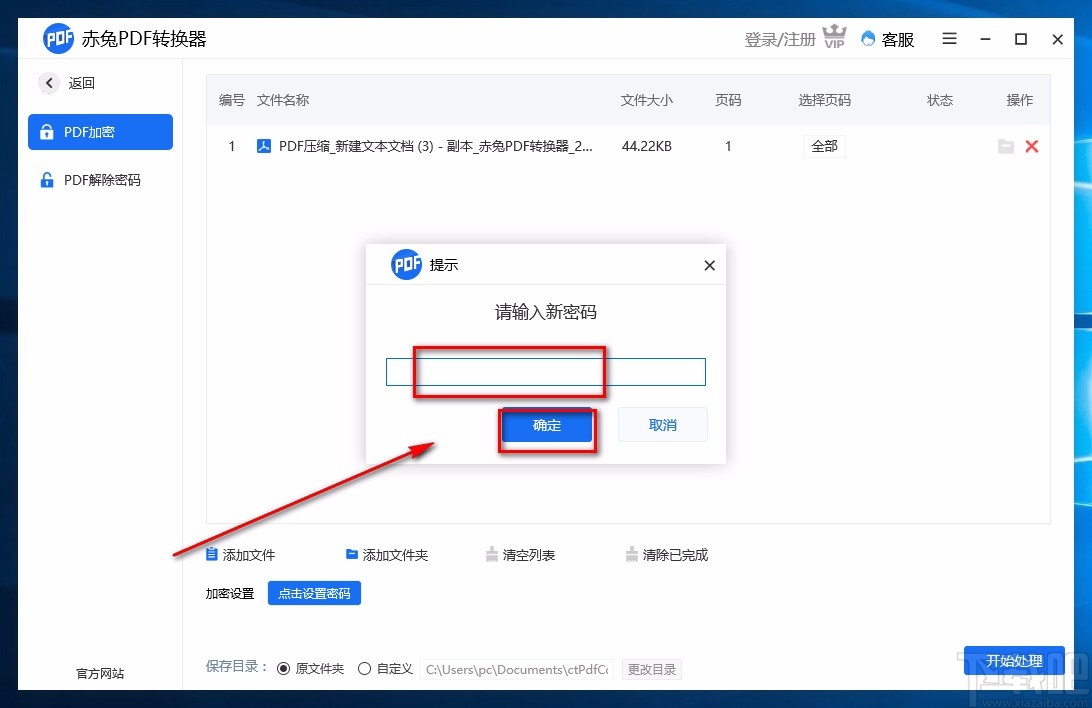Open the PDF加密 sidebar tool
Viewport: 1092px width, 708px height.
click(100, 131)
